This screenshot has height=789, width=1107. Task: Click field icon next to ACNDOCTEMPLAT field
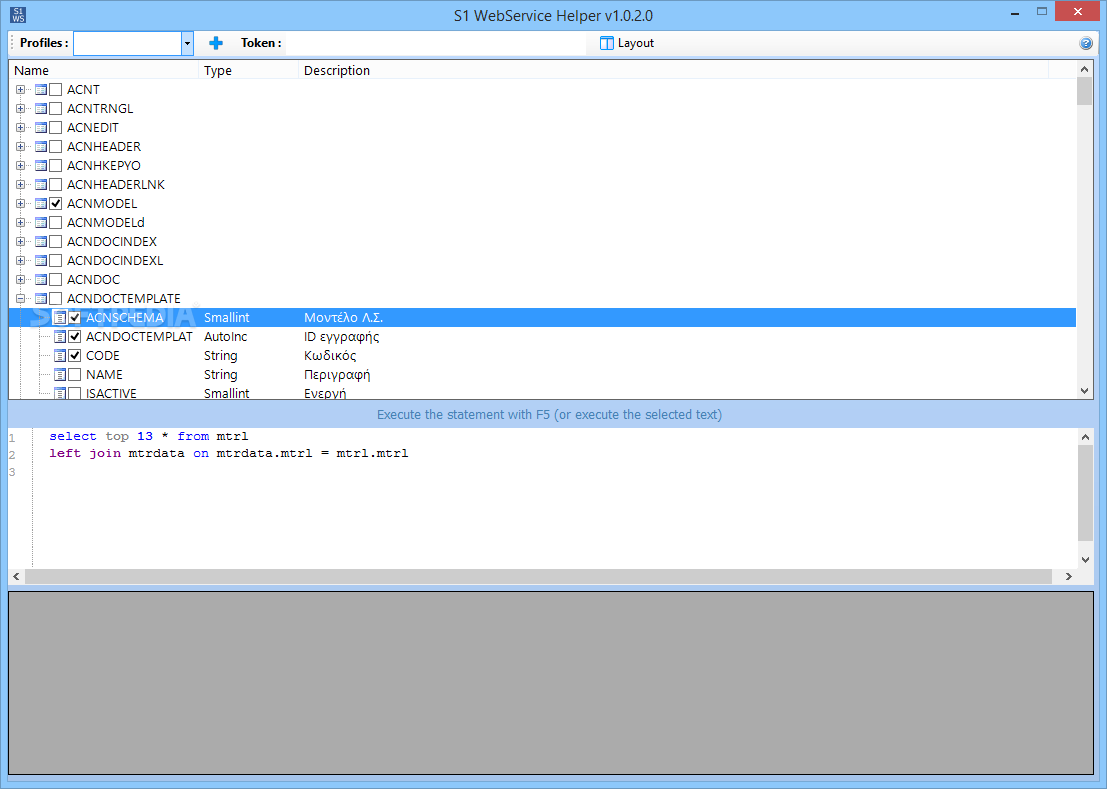point(60,337)
